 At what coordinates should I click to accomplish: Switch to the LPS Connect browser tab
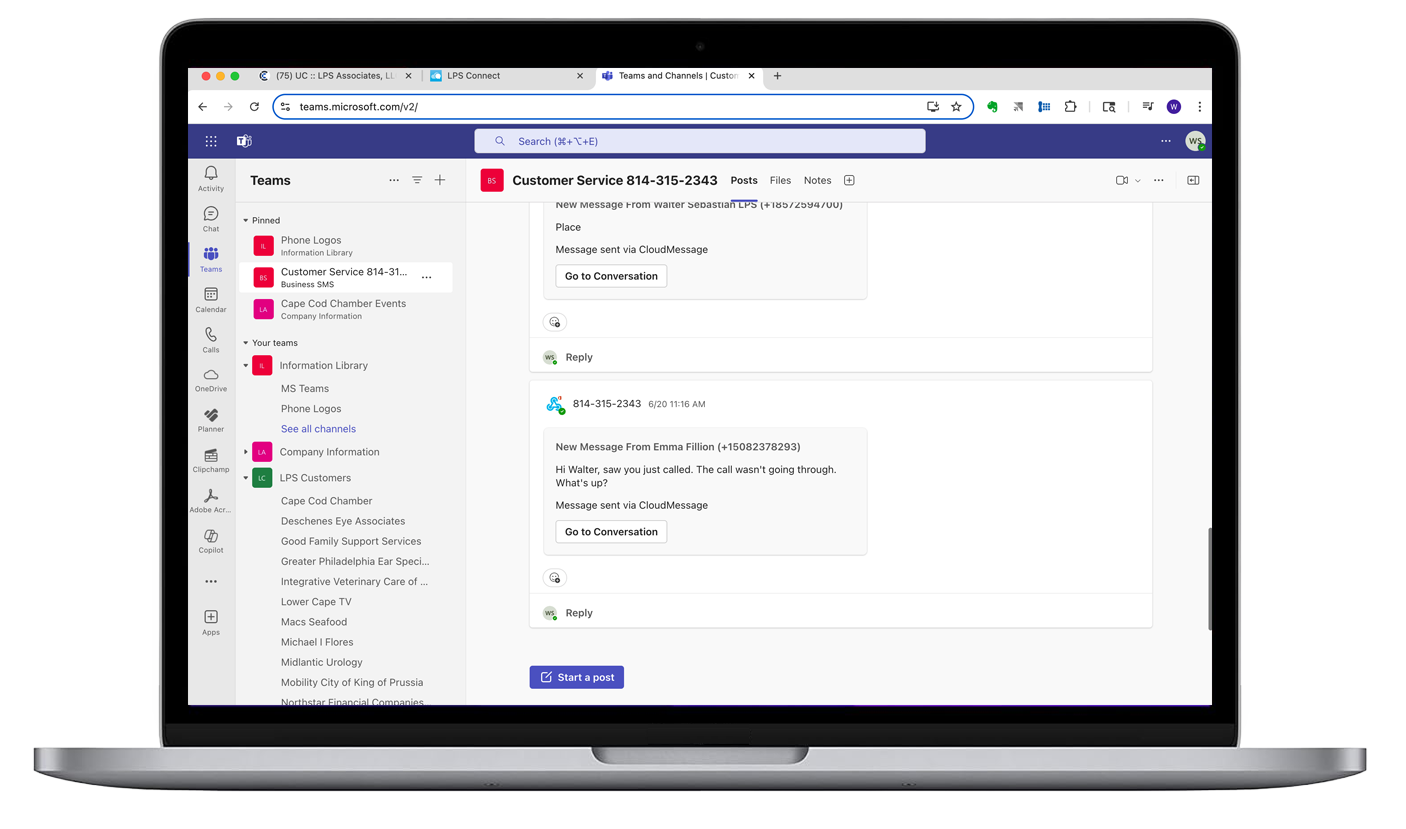(507, 76)
